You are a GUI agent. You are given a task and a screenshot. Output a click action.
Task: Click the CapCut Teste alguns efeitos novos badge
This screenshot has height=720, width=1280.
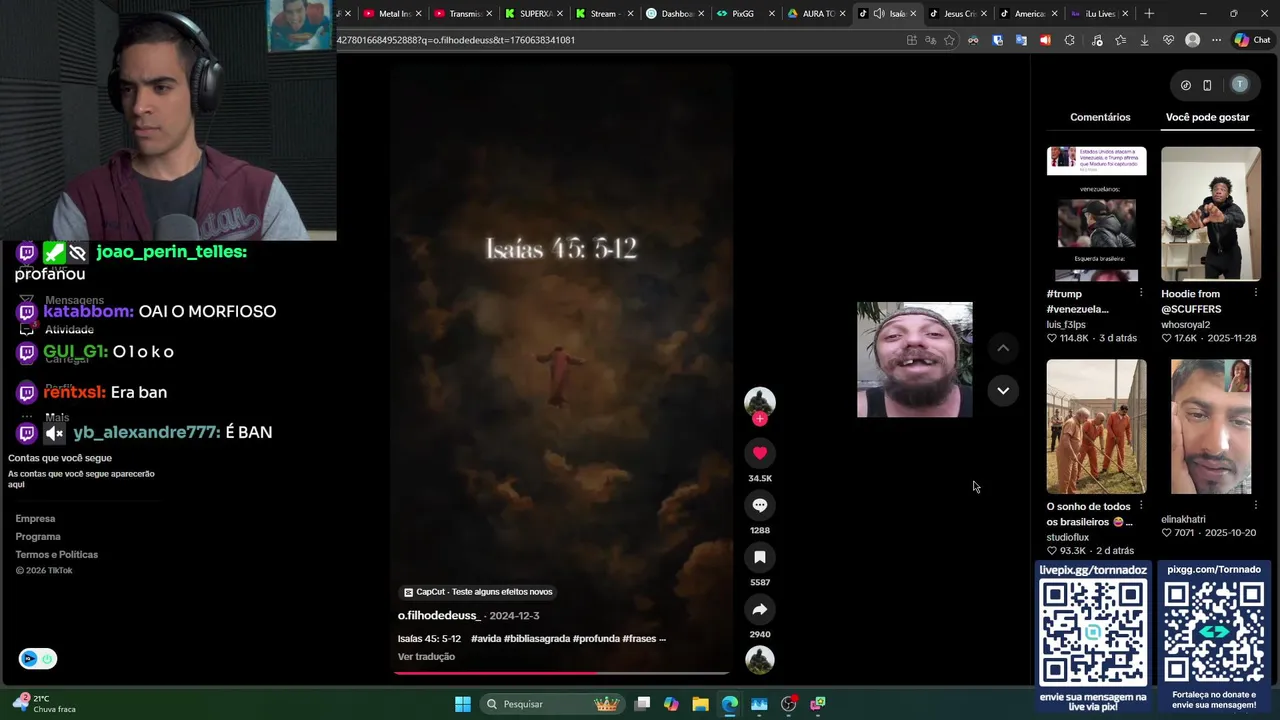478,592
